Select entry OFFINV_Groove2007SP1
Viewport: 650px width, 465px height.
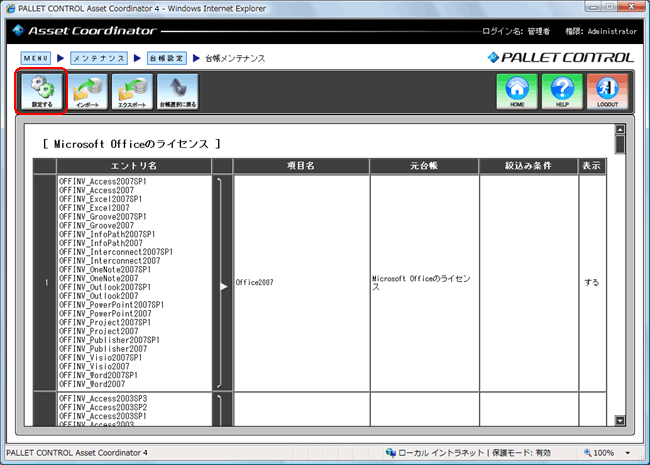coord(102,217)
